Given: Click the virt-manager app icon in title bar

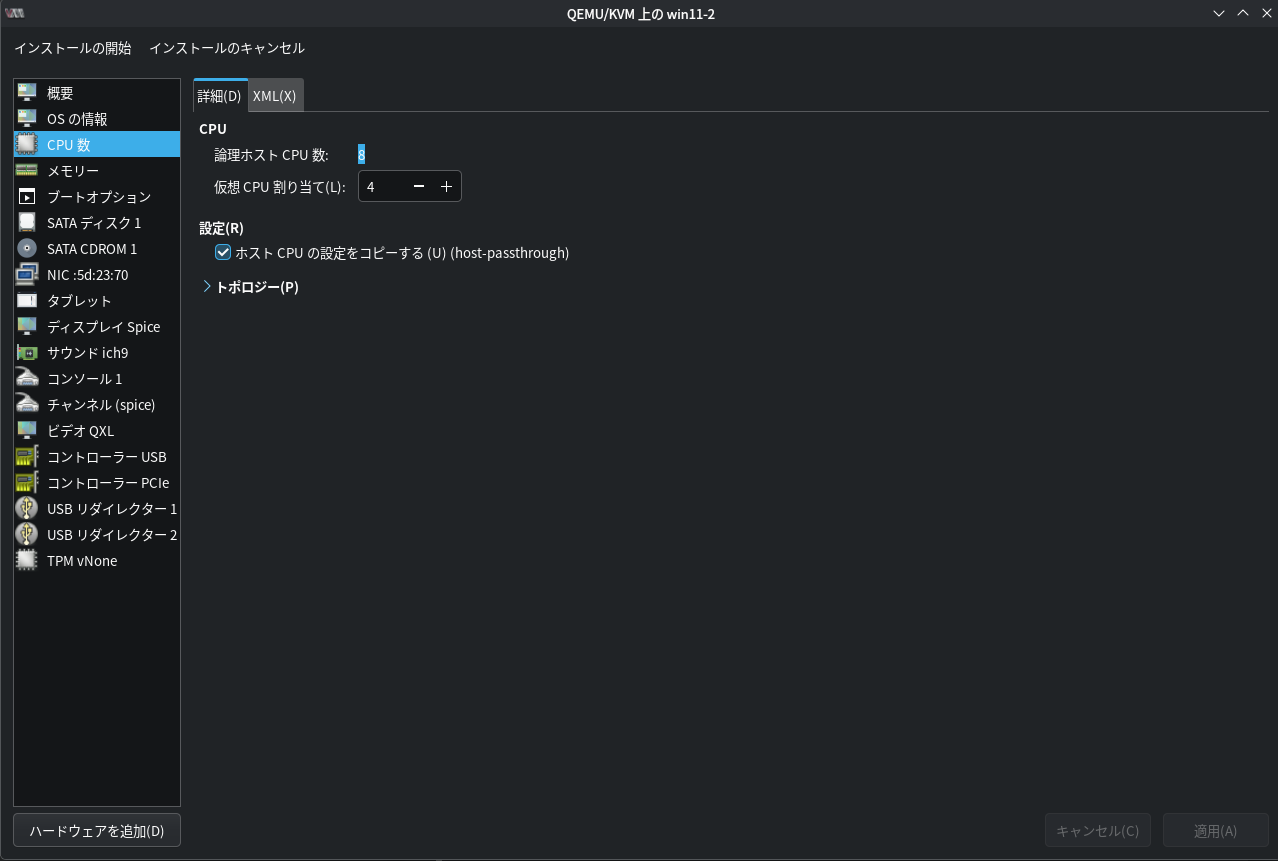Looking at the screenshot, I should tap(14, 13).
